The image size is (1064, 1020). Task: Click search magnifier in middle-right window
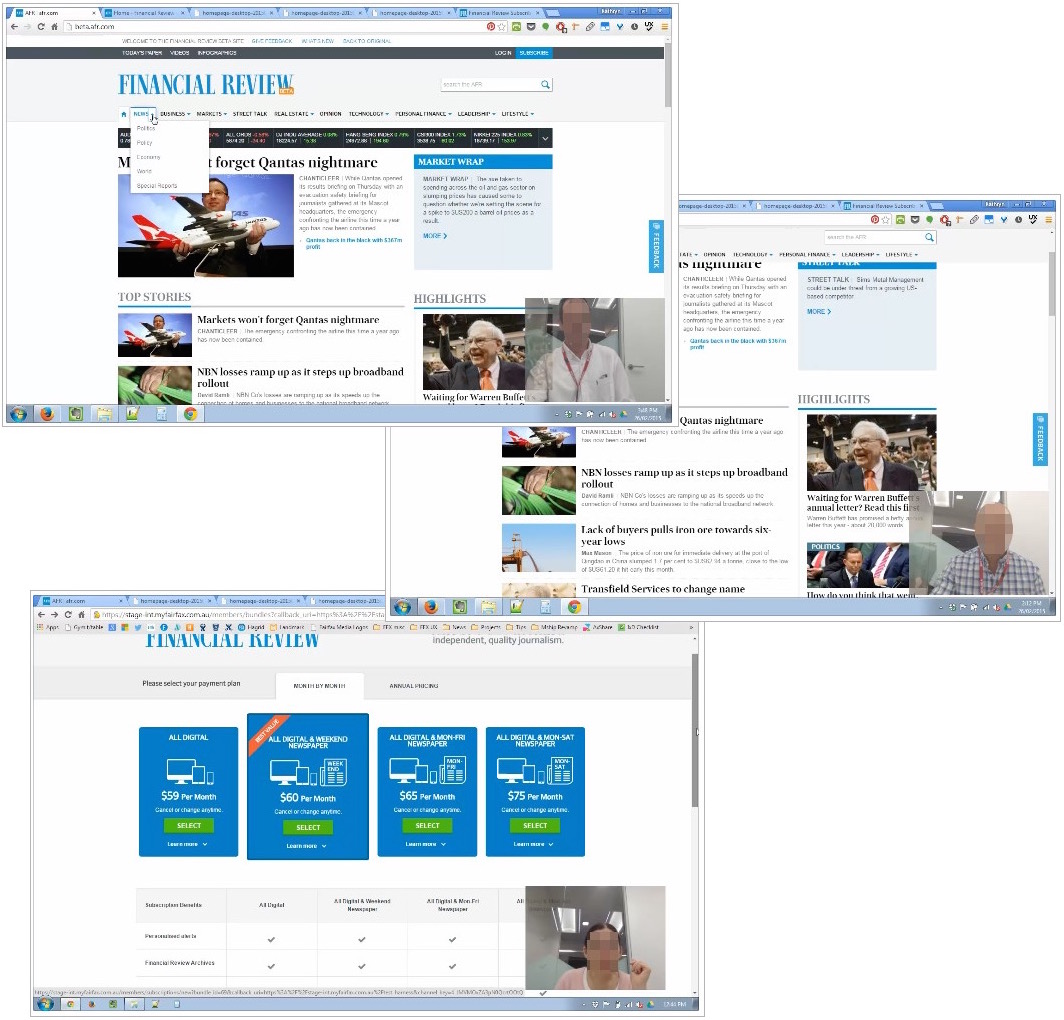coord(929,237)
